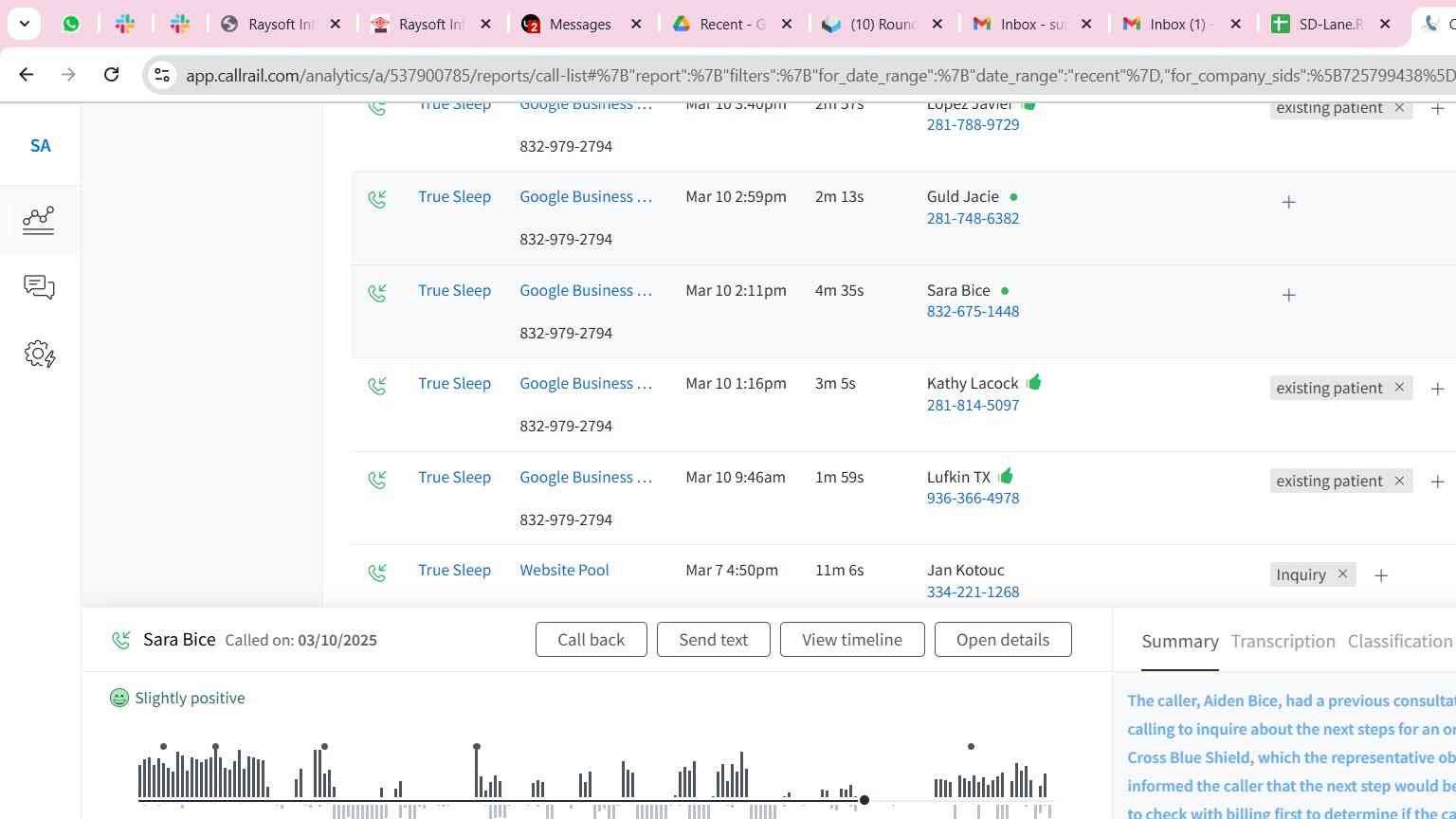Click inbound call icon for Guld Jacie row
The image size is (1456, 819).
click(x=377, y=199)
